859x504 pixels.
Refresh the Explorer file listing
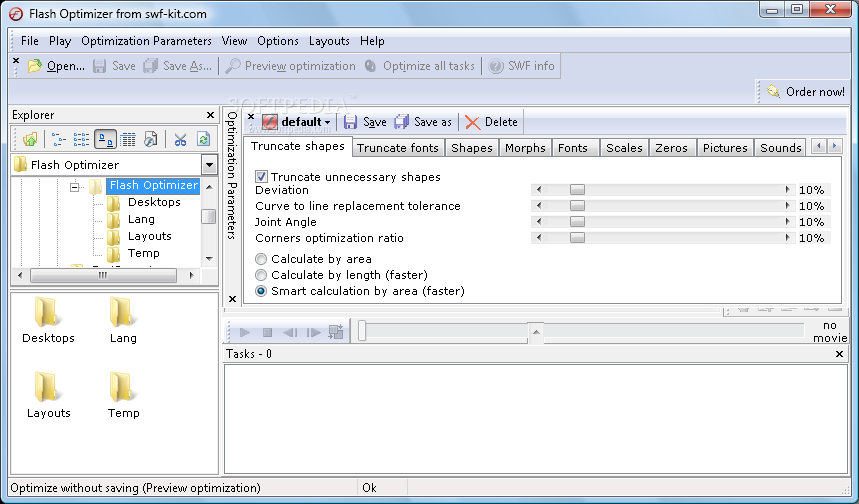point(203,139)
